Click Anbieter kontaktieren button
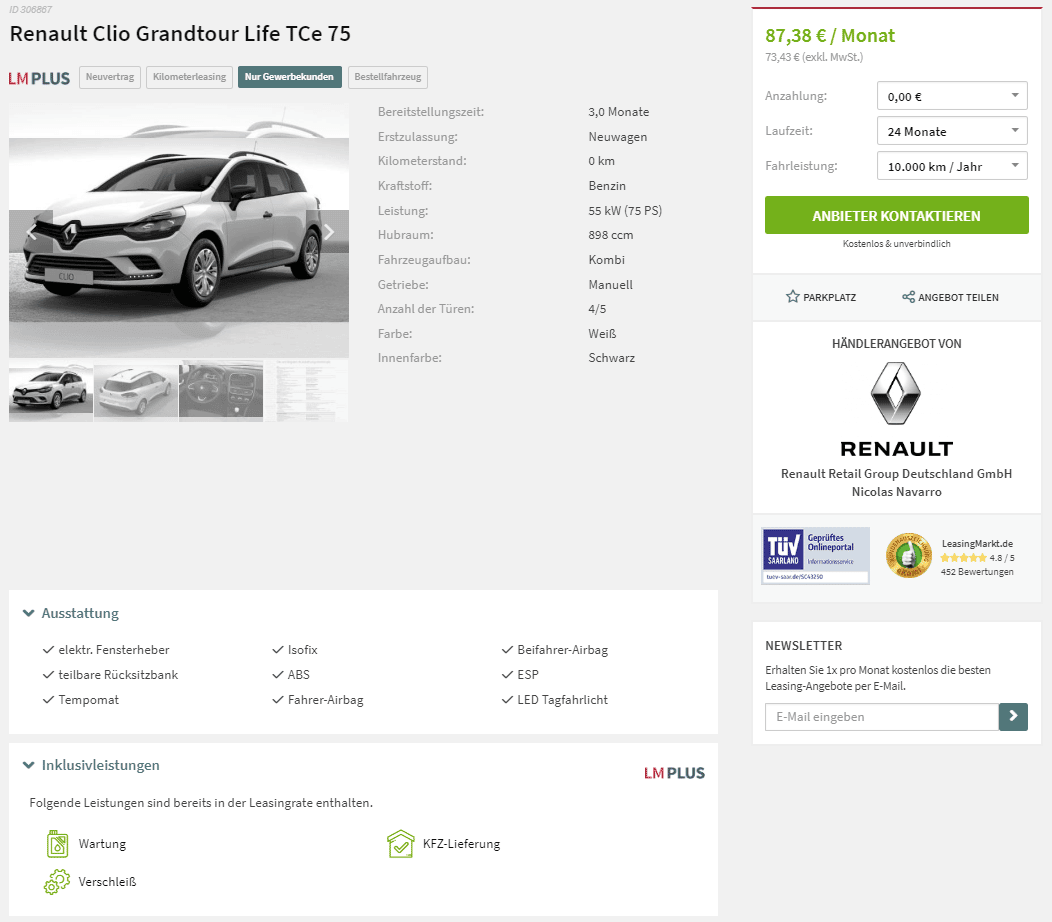1052x922 pixels. tap(896, 215)
